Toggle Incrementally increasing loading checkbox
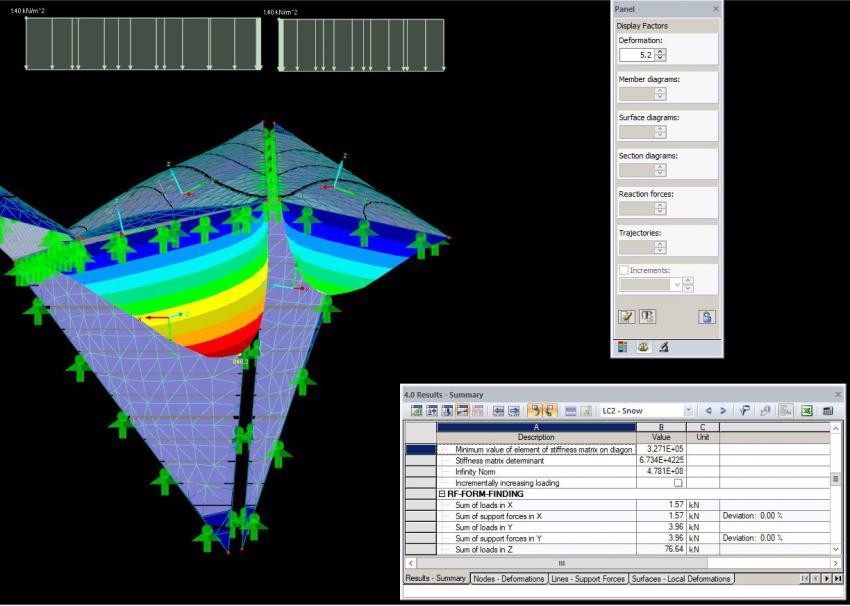 (678, 483)
